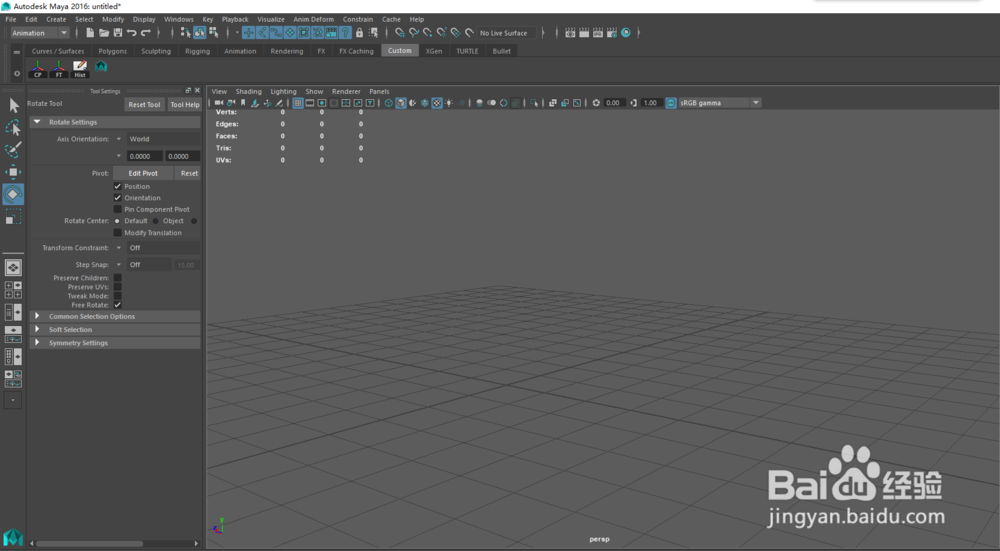Click the Maya logo icon at the bottom left
Screen dimensions: 1000x551
[x=13, y=537]
